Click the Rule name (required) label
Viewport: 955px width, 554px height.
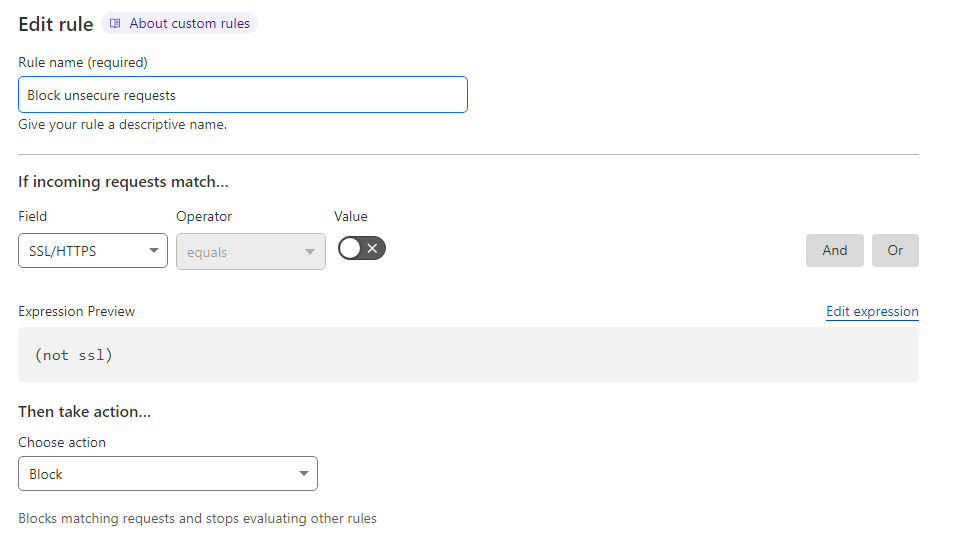(83, 62)
